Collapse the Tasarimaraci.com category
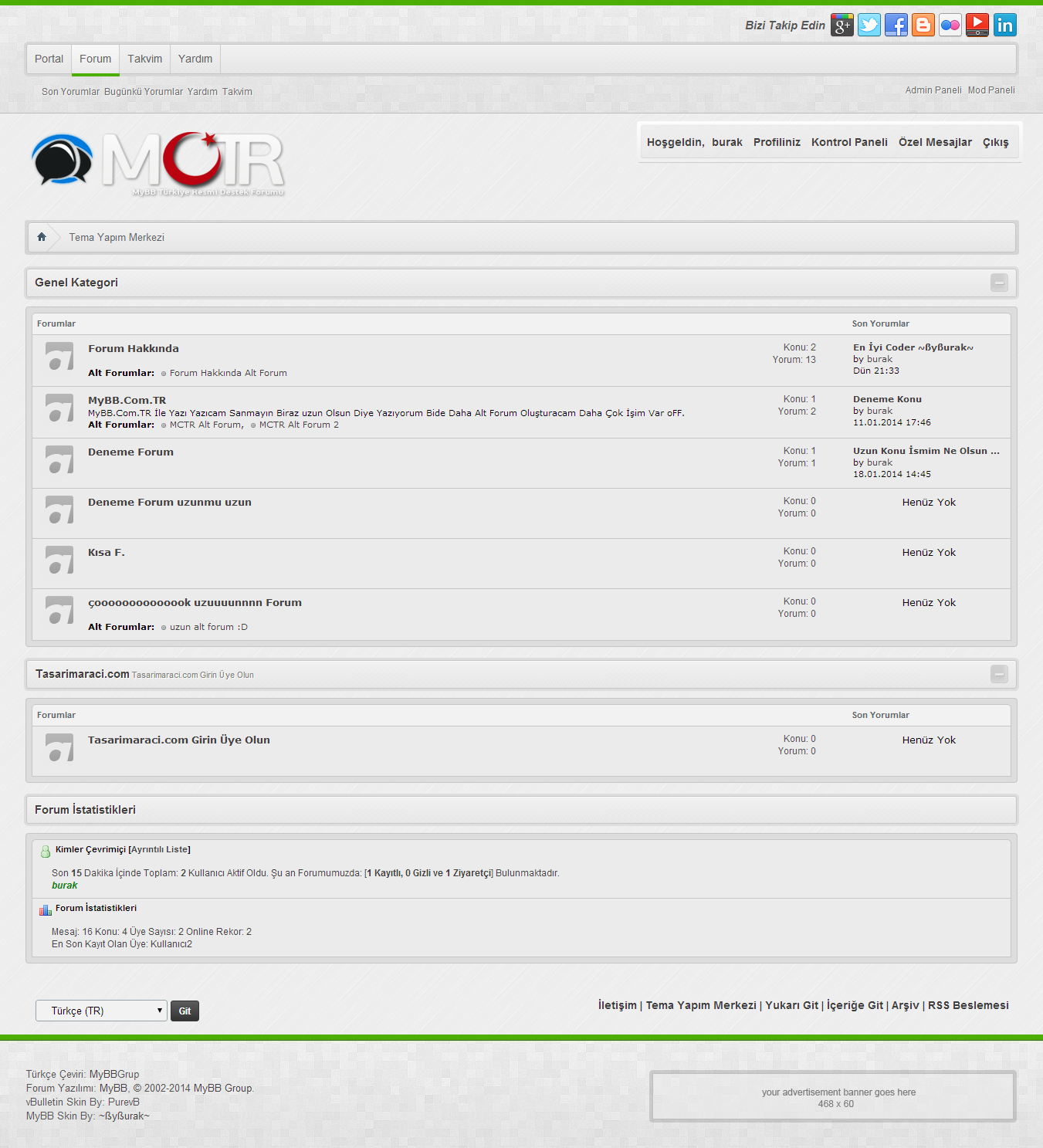Image resolution: width=1043 pixels, height=1148 pixels. coord(999,674)
